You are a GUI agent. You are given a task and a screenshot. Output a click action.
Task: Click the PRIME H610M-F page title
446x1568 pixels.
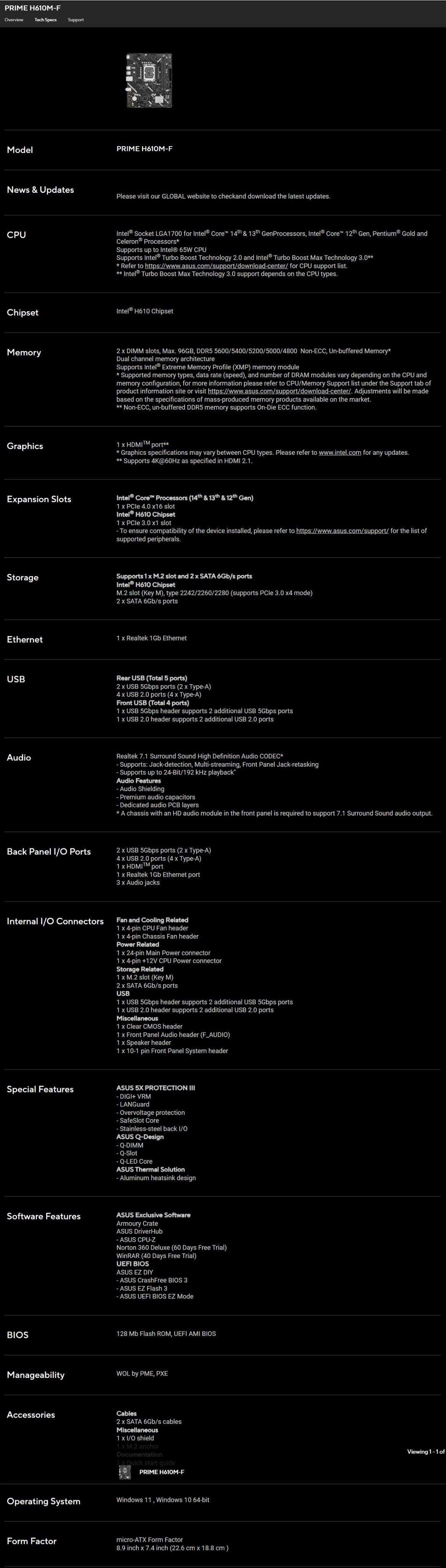32,8
